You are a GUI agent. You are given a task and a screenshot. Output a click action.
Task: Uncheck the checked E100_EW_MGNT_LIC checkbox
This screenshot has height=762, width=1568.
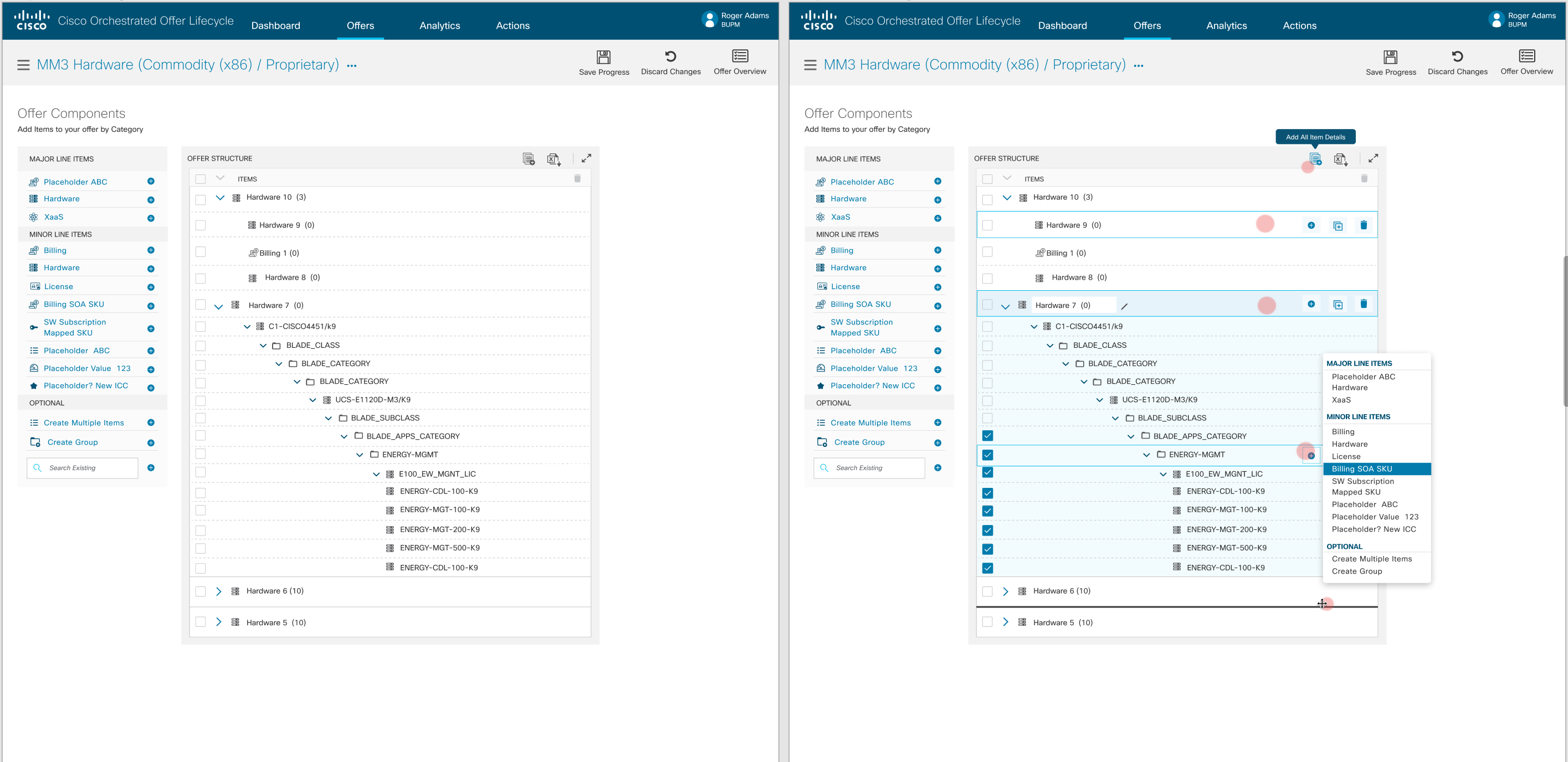(987, 472)
